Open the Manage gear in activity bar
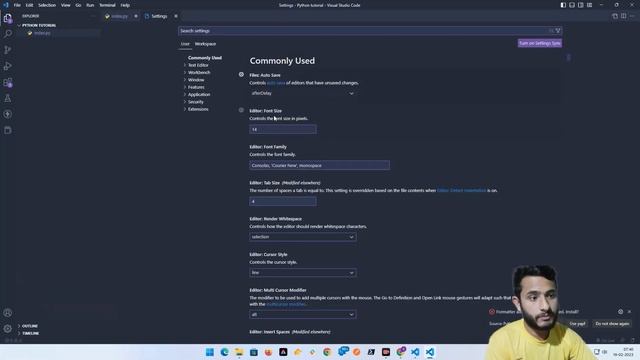This screenshot has width=640, height=360. 8,329
